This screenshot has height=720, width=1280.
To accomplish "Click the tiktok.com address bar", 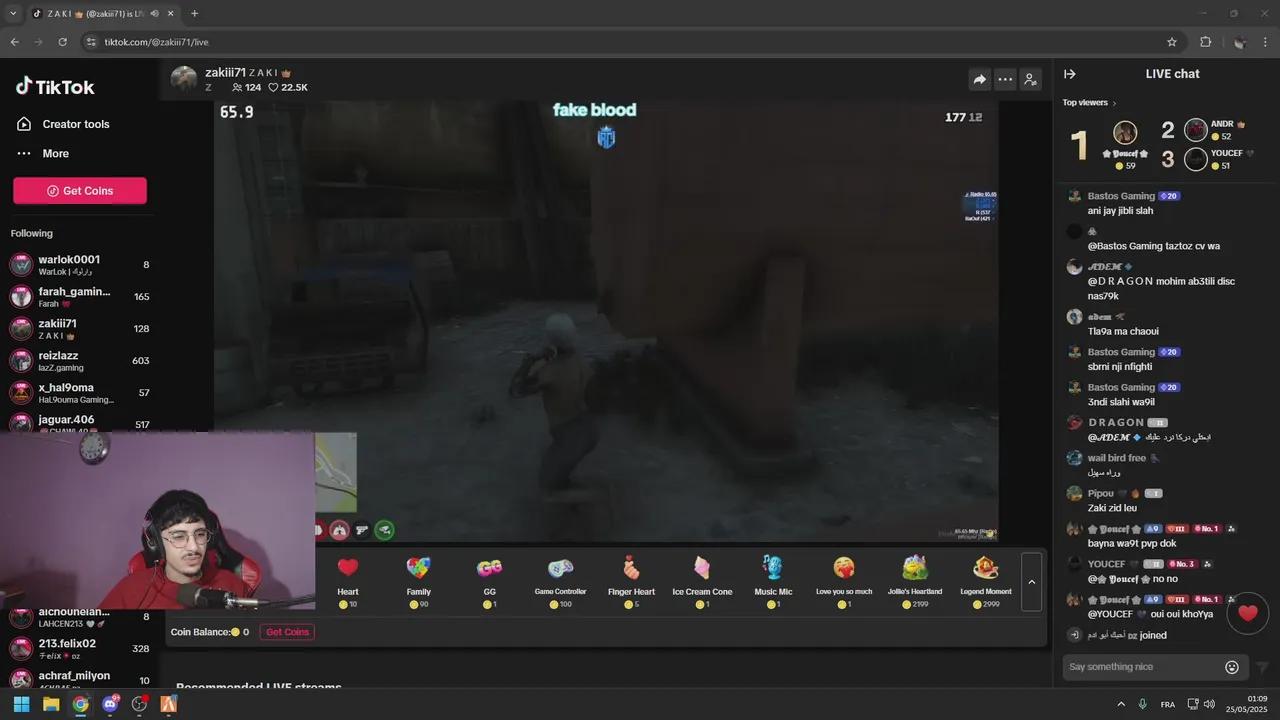I will (620, 42).
